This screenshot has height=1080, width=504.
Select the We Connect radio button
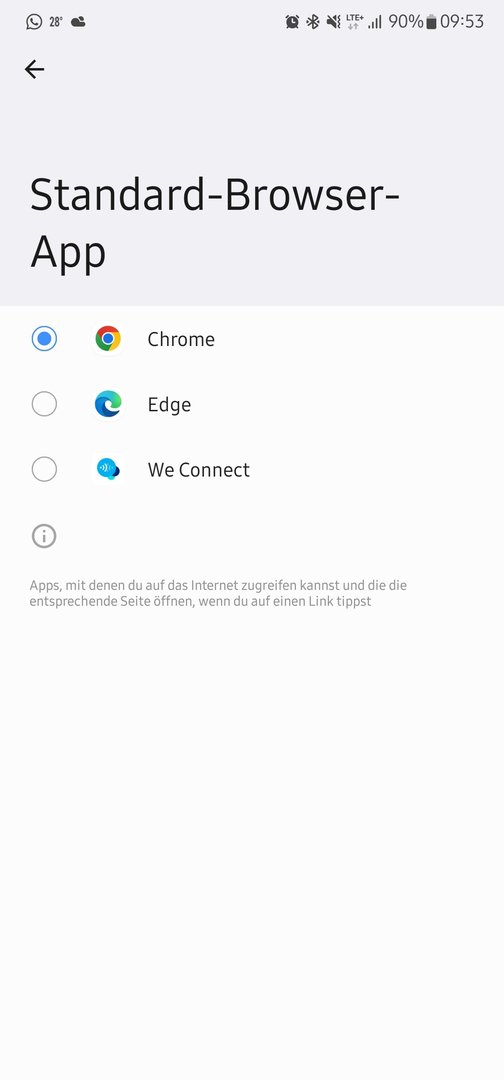click(44, 470)
